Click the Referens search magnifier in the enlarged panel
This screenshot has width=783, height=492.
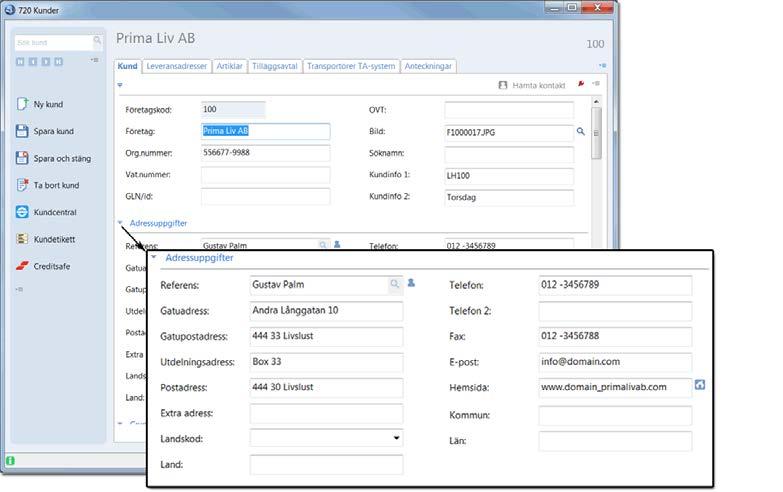[x=395, y=284]
